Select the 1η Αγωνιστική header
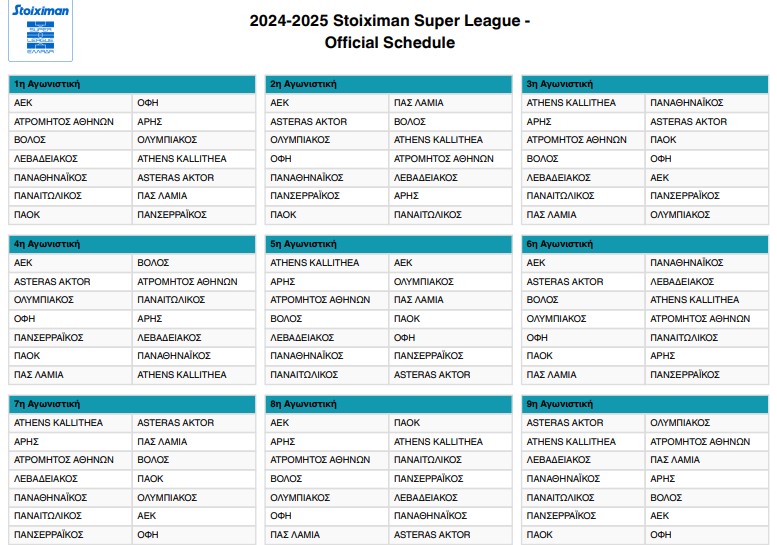 pyautogui.click(x=132, y=84)
